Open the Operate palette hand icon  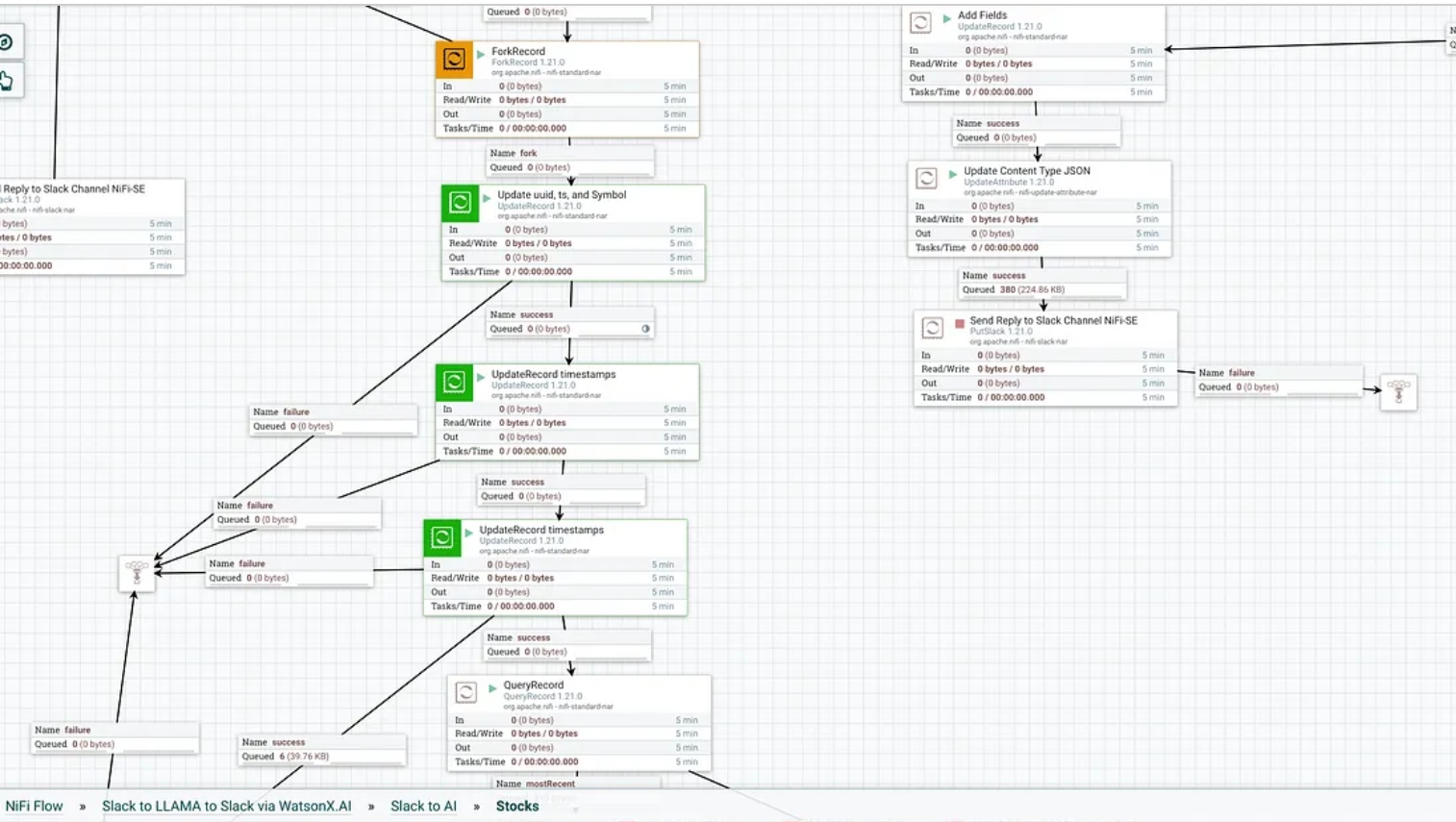pos(7,81)
